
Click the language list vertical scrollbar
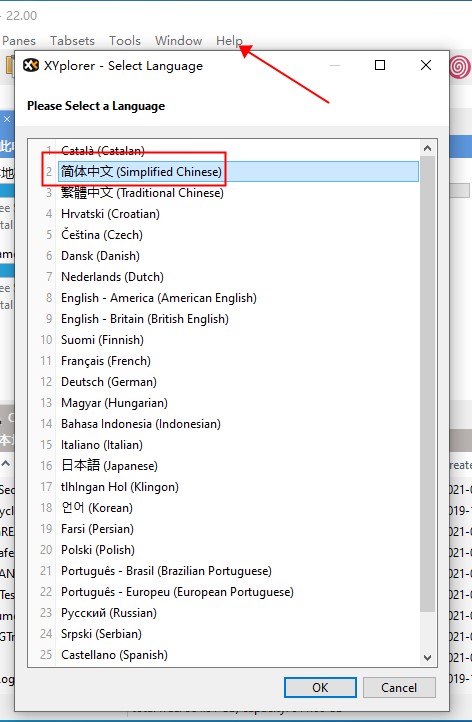427,384
